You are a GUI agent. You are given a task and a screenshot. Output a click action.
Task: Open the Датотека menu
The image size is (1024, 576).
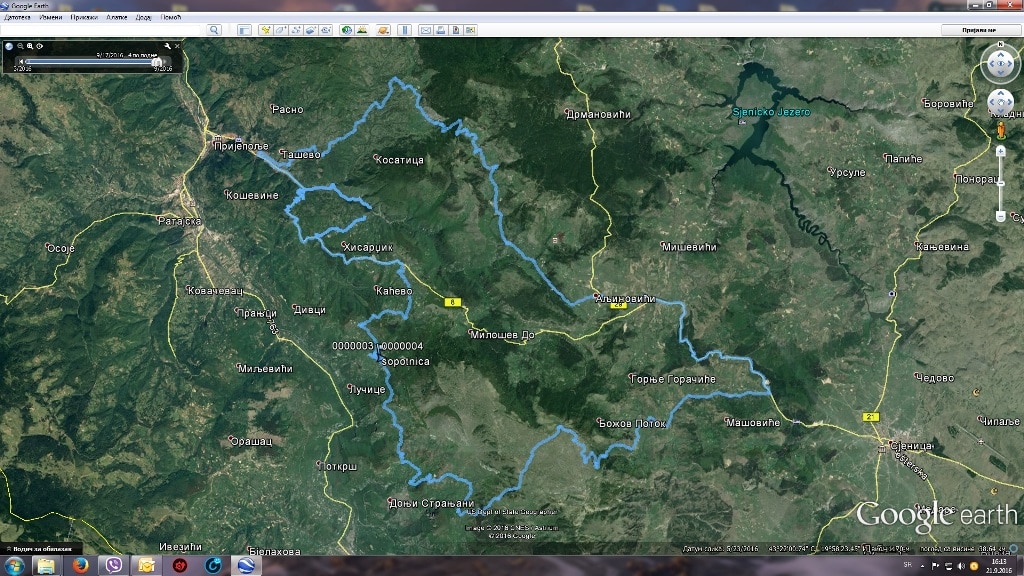click(17, 17)
